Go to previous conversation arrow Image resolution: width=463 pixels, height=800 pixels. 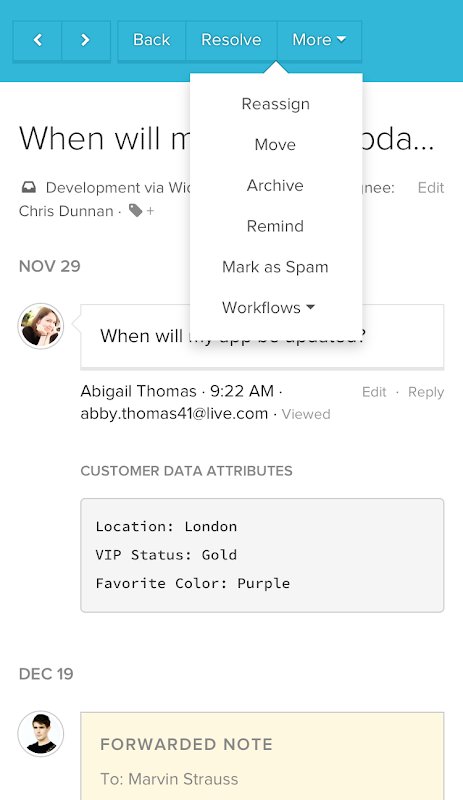tap(37, 40)
